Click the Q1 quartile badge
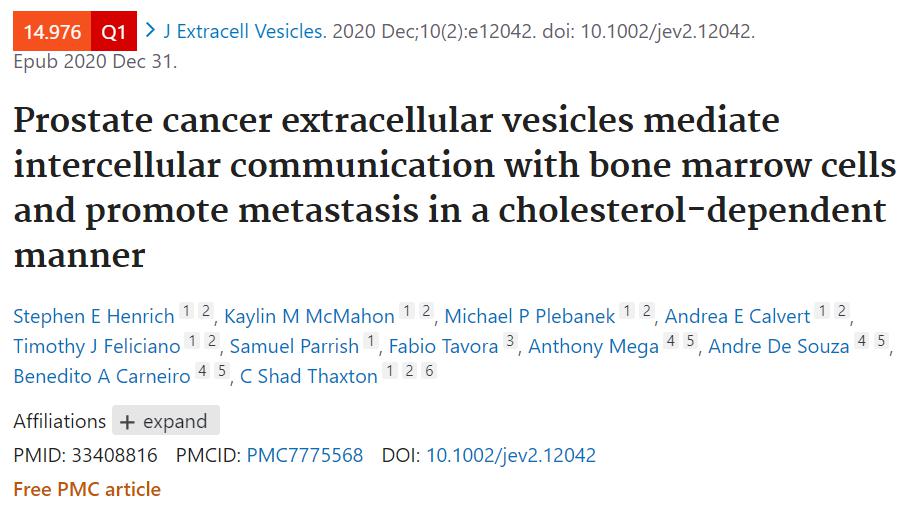This screenshot has height=514, width=919. 114,32
